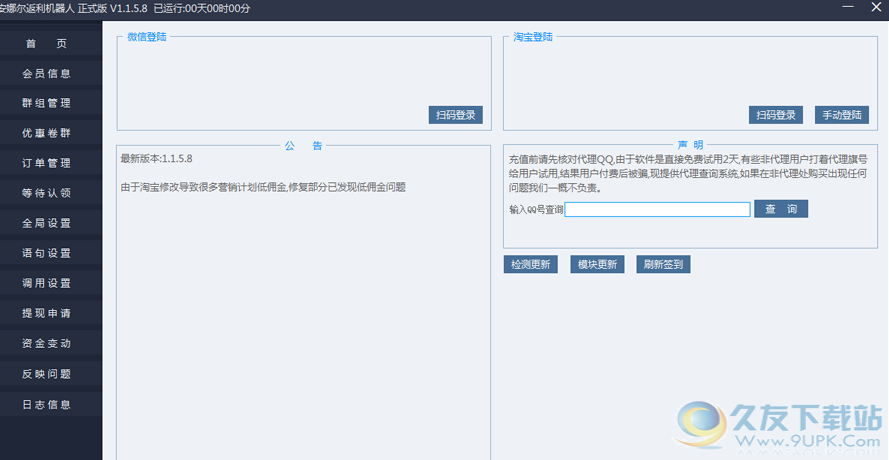Screen dimensions: 889x460
Task: Open 全局设置 settings
Action: [x=46, y=223]
